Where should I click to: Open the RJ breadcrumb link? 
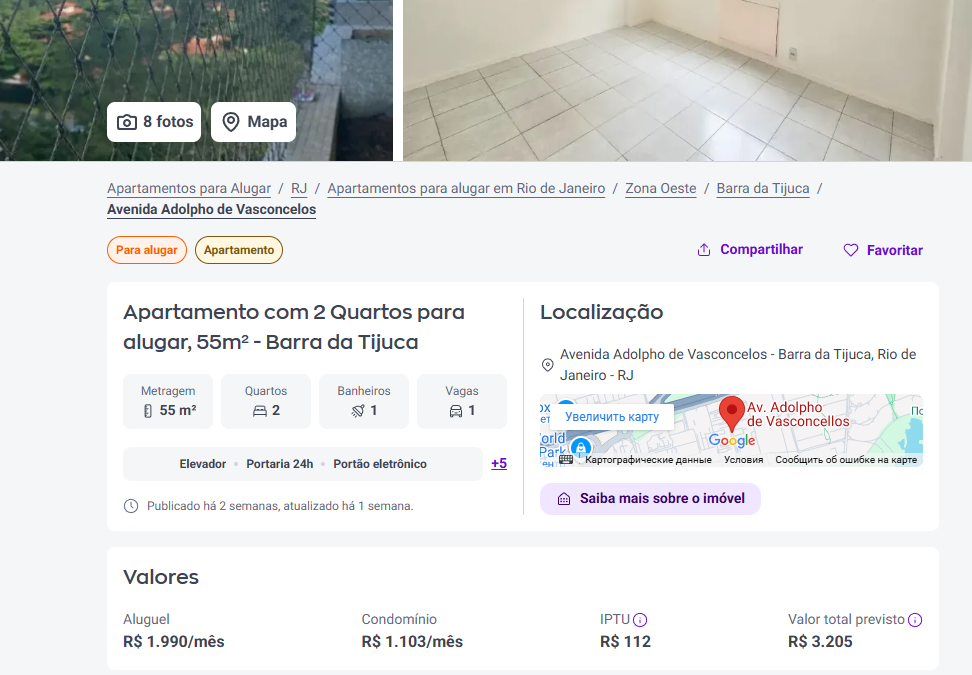299,188
